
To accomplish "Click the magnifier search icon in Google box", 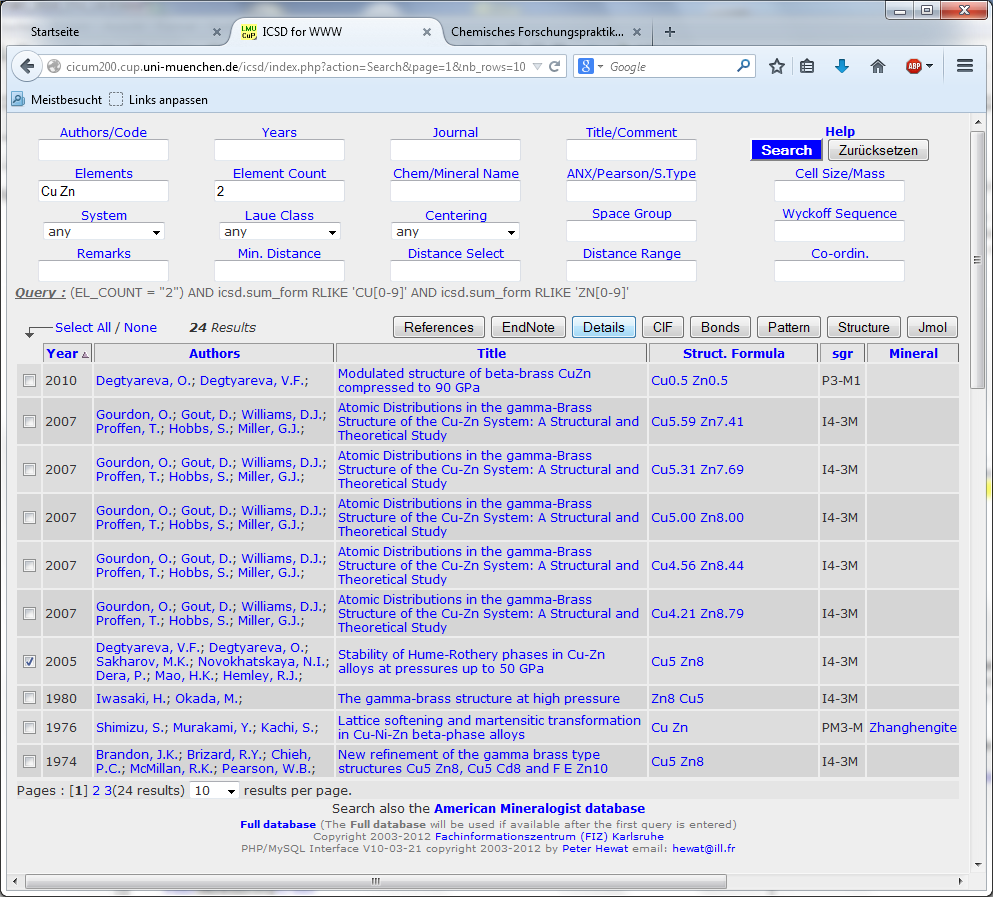I will pos(743,67).
